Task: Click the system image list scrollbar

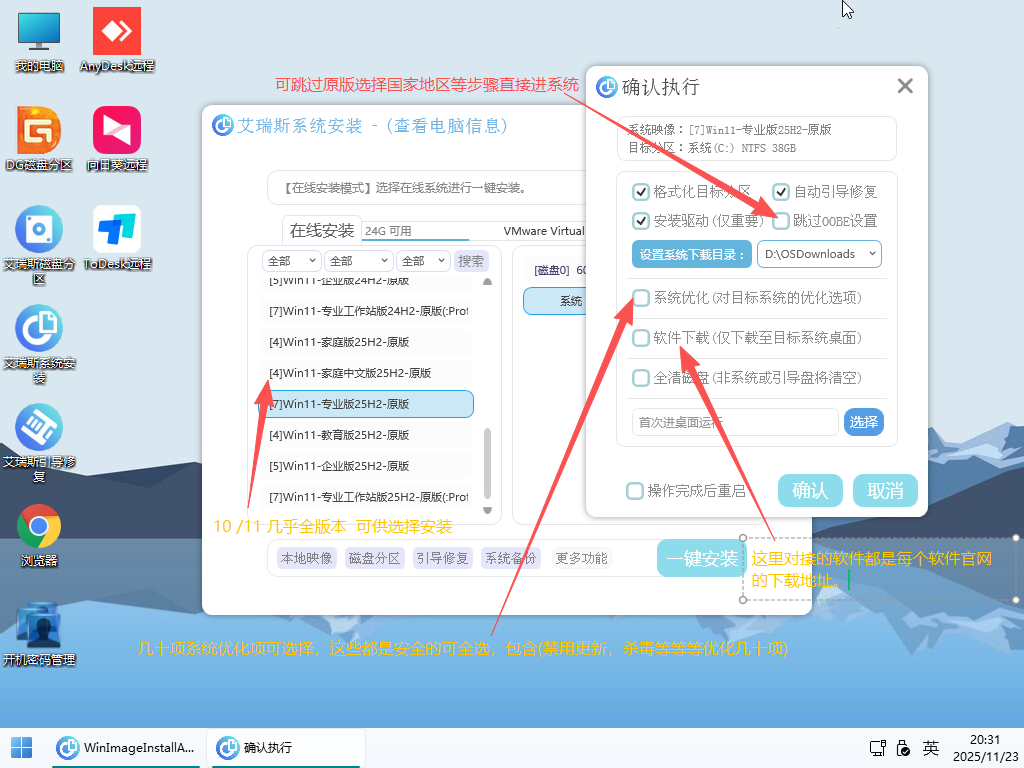Action: click(487, 460)
